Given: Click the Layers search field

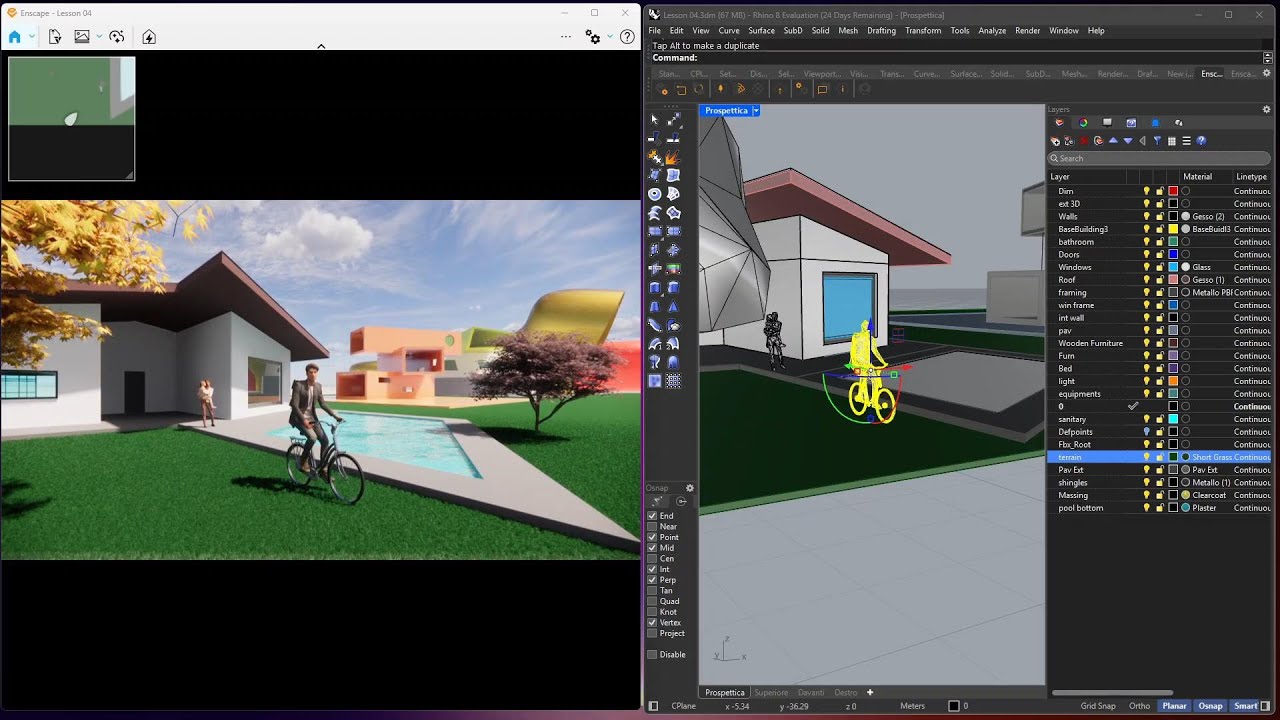Looking at the screenshot, I should 1159,158.
